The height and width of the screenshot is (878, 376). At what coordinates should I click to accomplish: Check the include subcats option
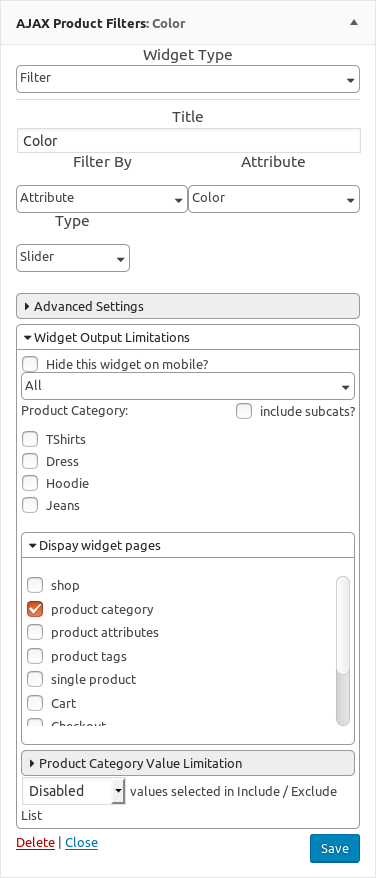pyautogui.click(x=244, y=412)
